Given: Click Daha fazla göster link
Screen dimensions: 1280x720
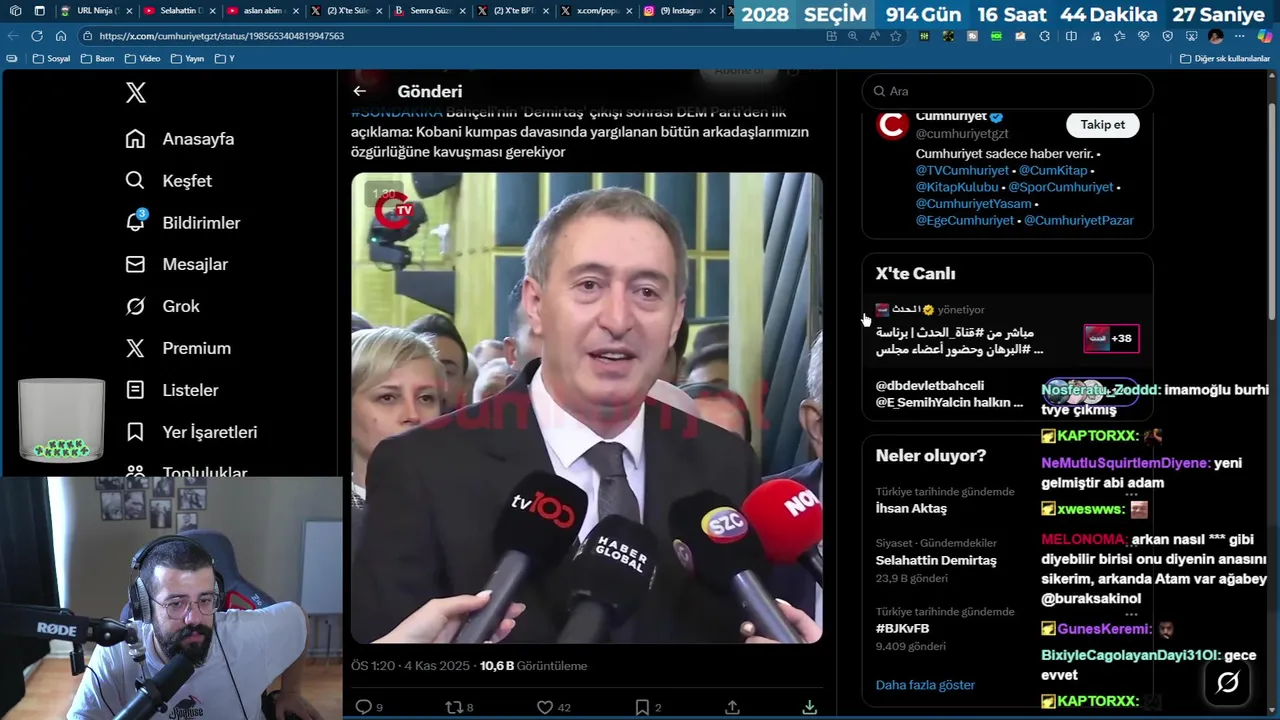Looking at the screenshot, I should [x=925, y=685].
